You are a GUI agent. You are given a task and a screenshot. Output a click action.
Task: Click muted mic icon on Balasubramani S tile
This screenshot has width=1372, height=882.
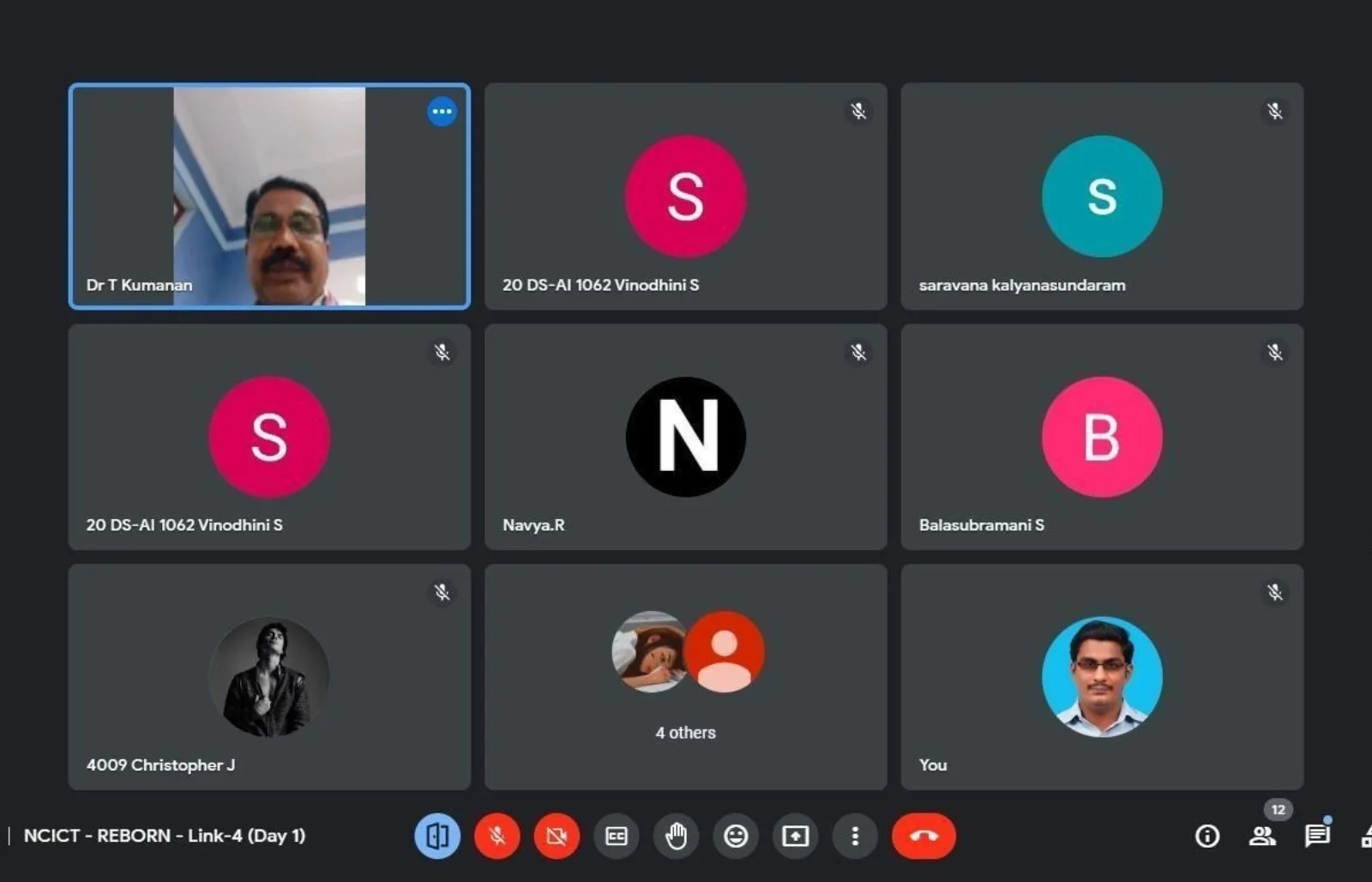1275,353
